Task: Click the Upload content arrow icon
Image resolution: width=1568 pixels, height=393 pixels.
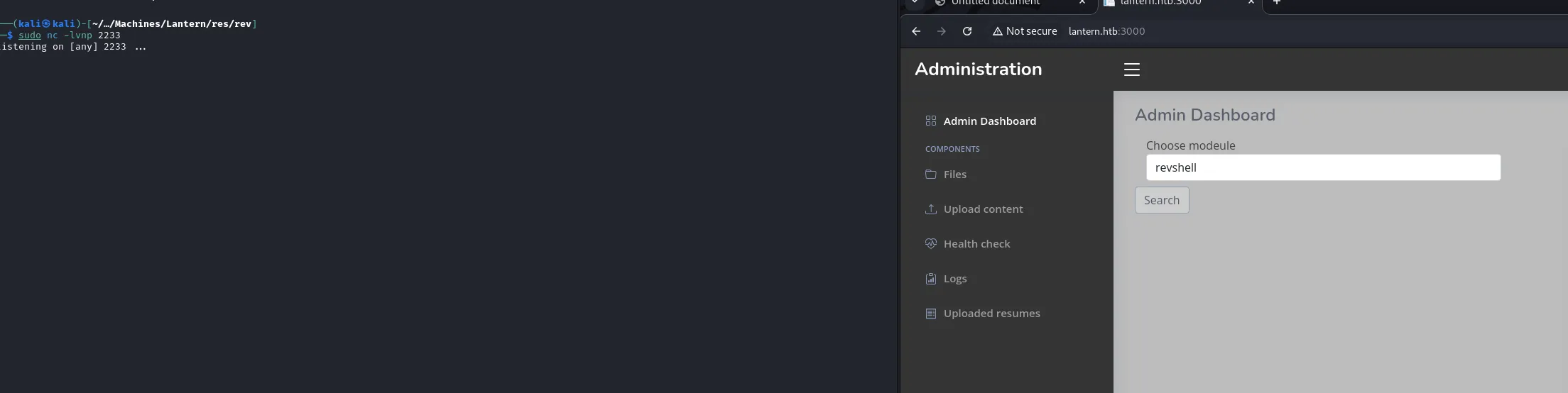Action: pyautogui.click(x=931, y=209)
